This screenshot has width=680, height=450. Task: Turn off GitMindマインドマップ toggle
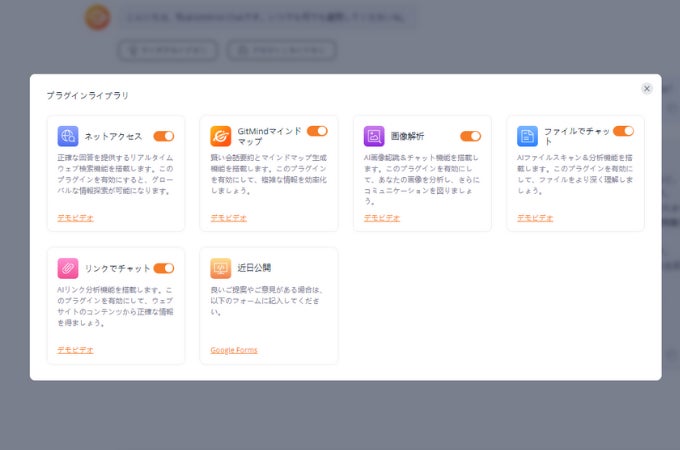[x=317, y=131]
